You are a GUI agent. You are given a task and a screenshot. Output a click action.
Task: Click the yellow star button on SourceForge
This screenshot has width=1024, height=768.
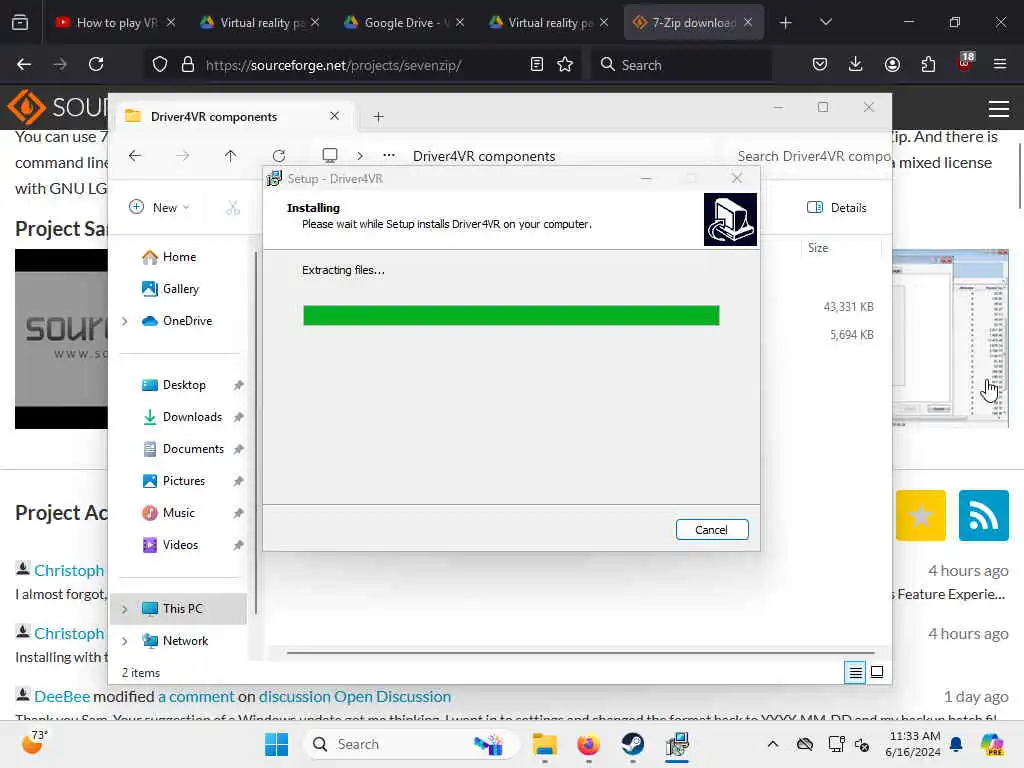(920, 516)
